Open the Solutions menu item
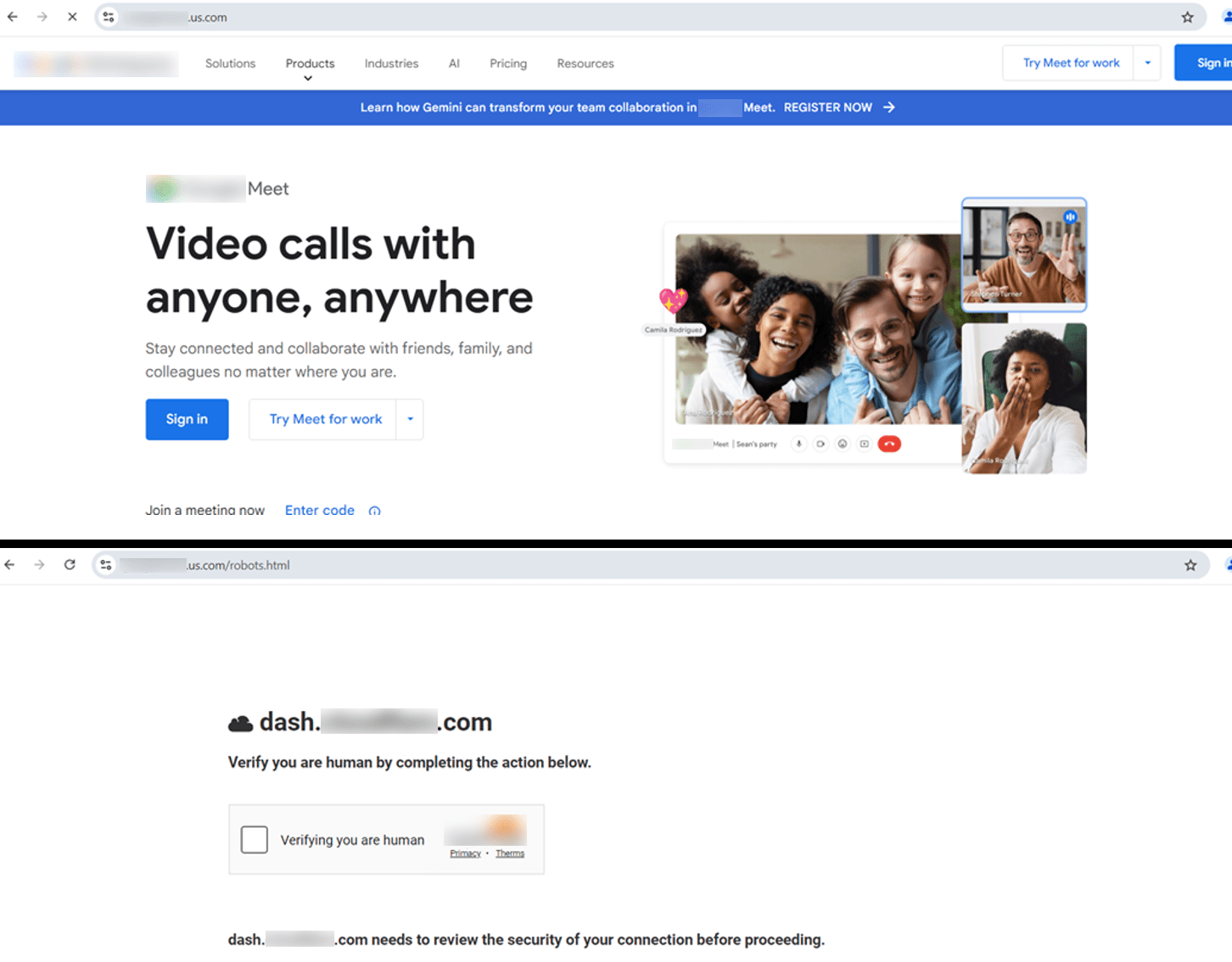Viewport: 1232px width, 962px height. click(230, 64)
